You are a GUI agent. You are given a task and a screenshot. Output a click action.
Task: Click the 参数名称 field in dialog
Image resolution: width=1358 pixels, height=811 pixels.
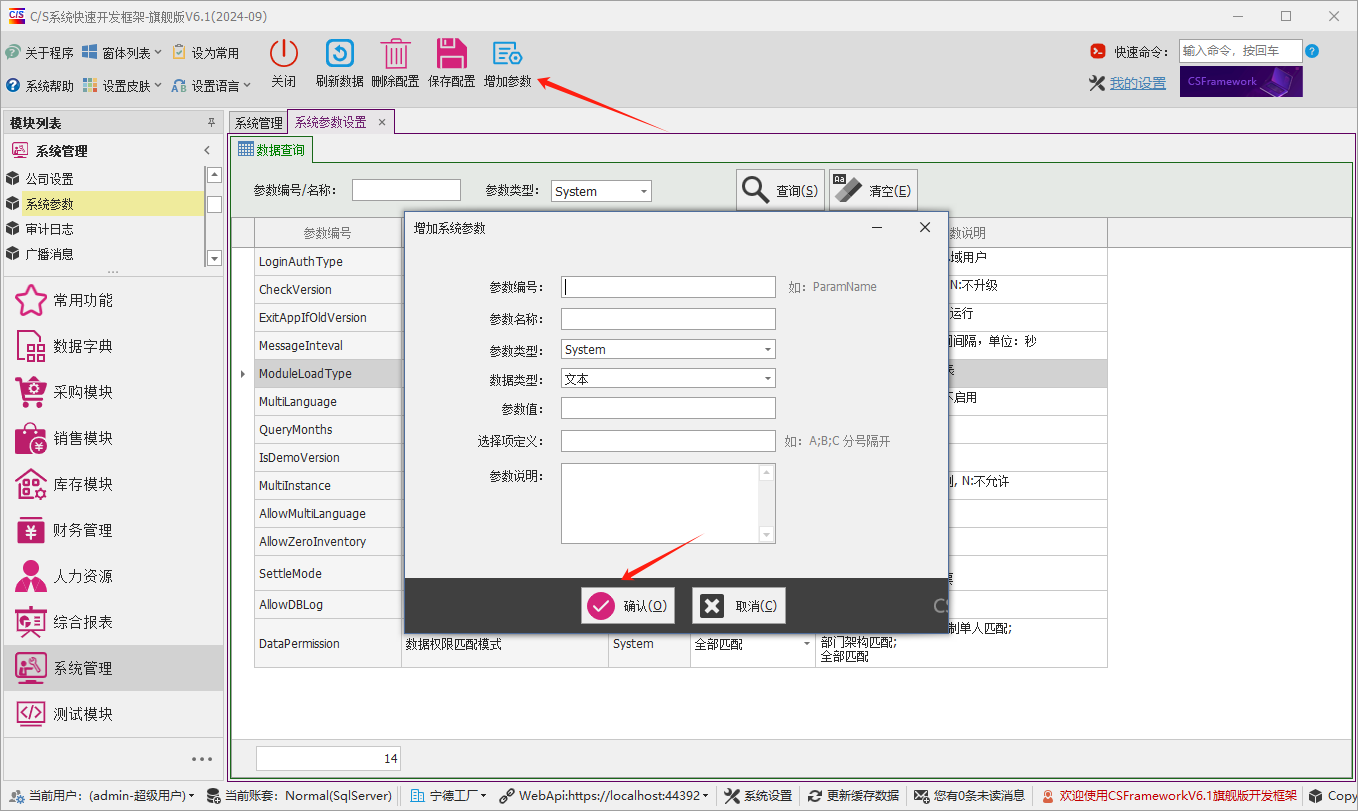(668, 319)
